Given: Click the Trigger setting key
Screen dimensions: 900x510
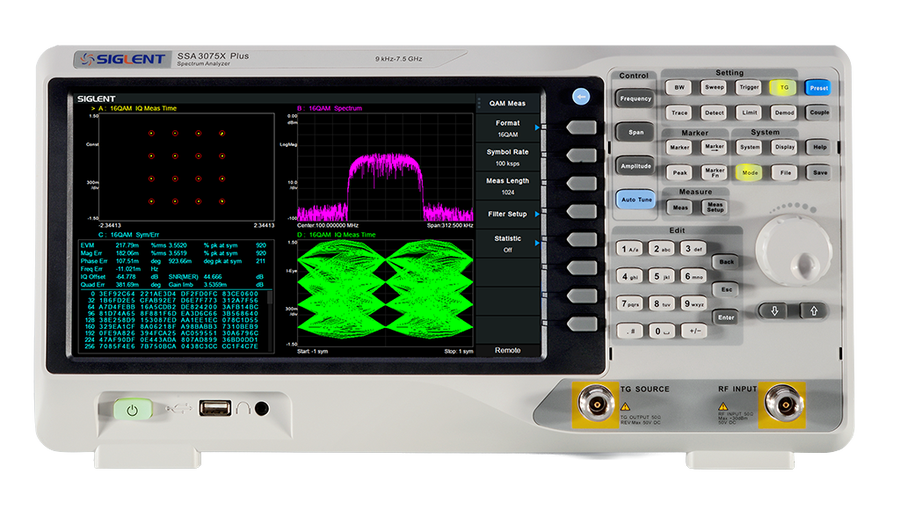Looking at the screenshot, I should pos(749,87).
